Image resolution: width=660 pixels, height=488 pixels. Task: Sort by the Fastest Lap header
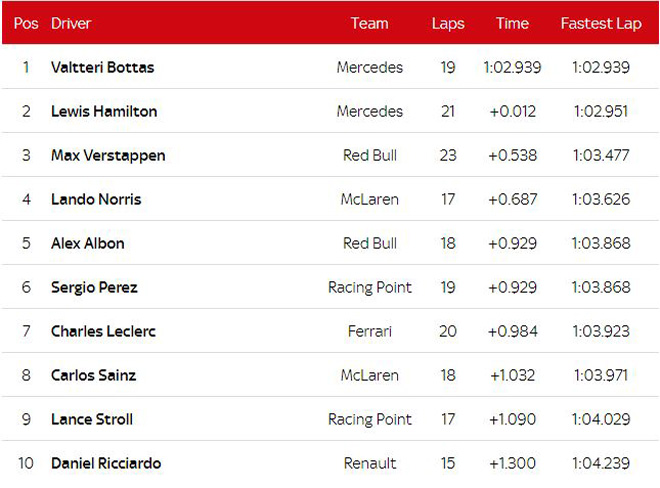click(x=600, y=23)
